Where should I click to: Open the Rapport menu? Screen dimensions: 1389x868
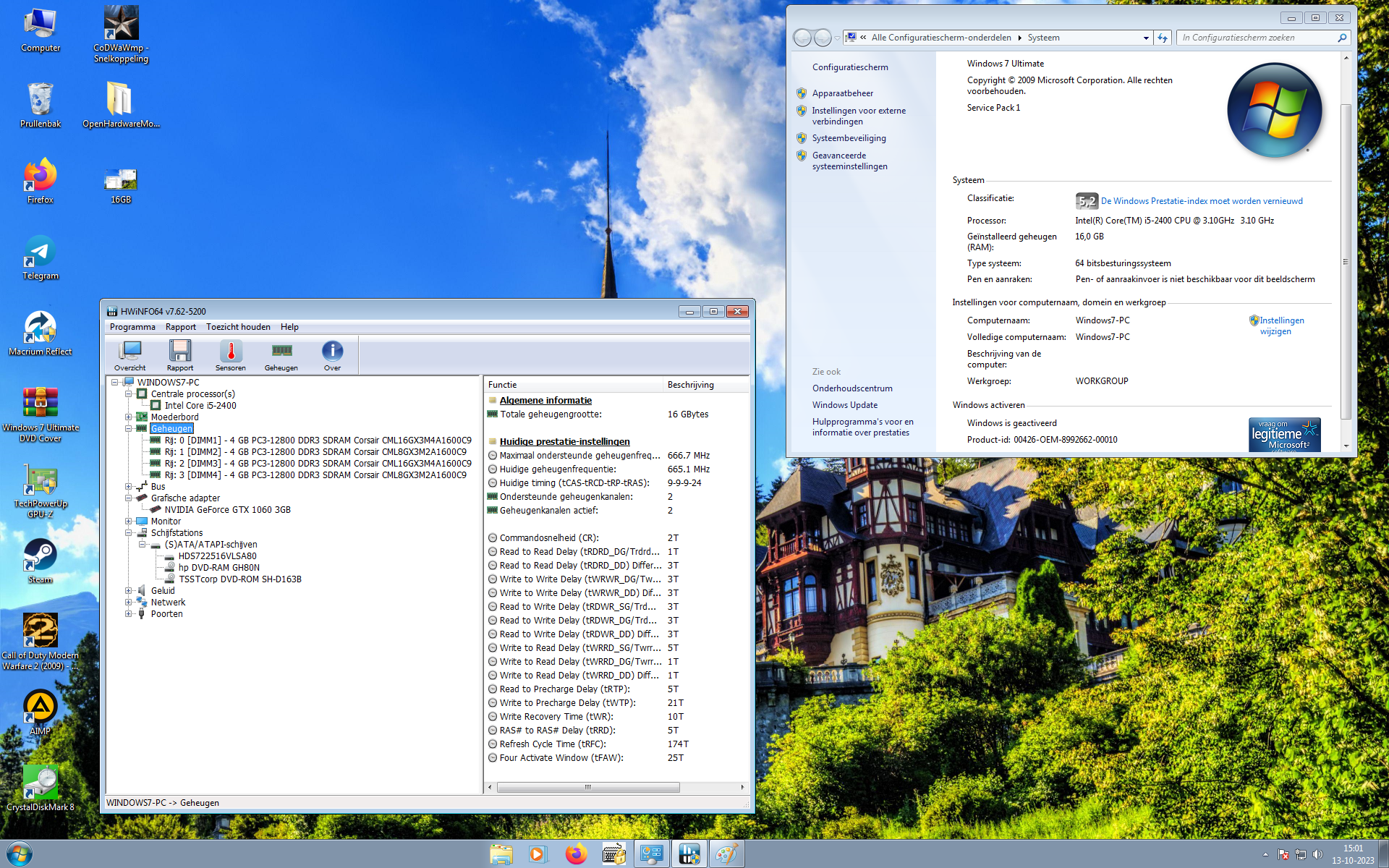(x=180, y=327)
